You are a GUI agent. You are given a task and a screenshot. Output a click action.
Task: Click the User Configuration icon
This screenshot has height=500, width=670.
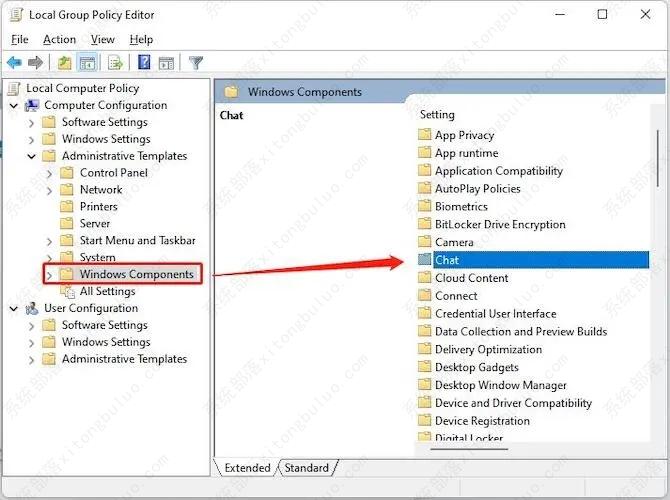(x=32, y=308)
